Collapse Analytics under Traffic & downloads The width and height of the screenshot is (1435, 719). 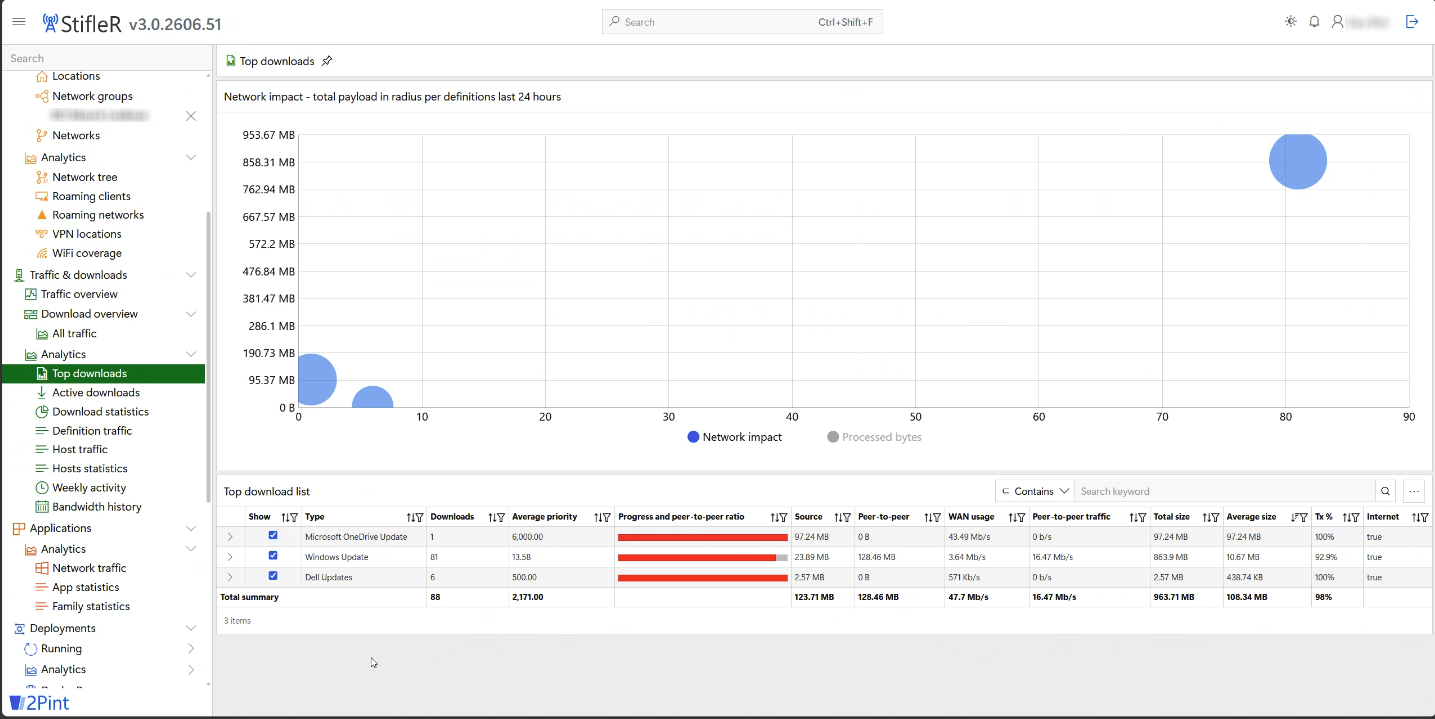[191, 354]
